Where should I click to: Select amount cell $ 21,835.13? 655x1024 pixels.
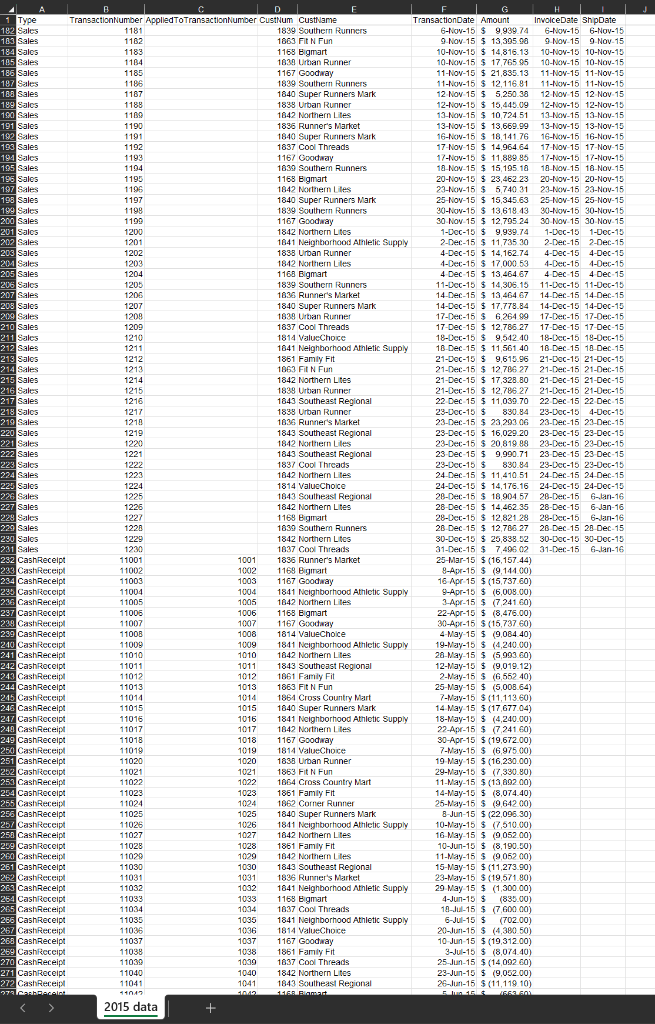coord(505,73)
